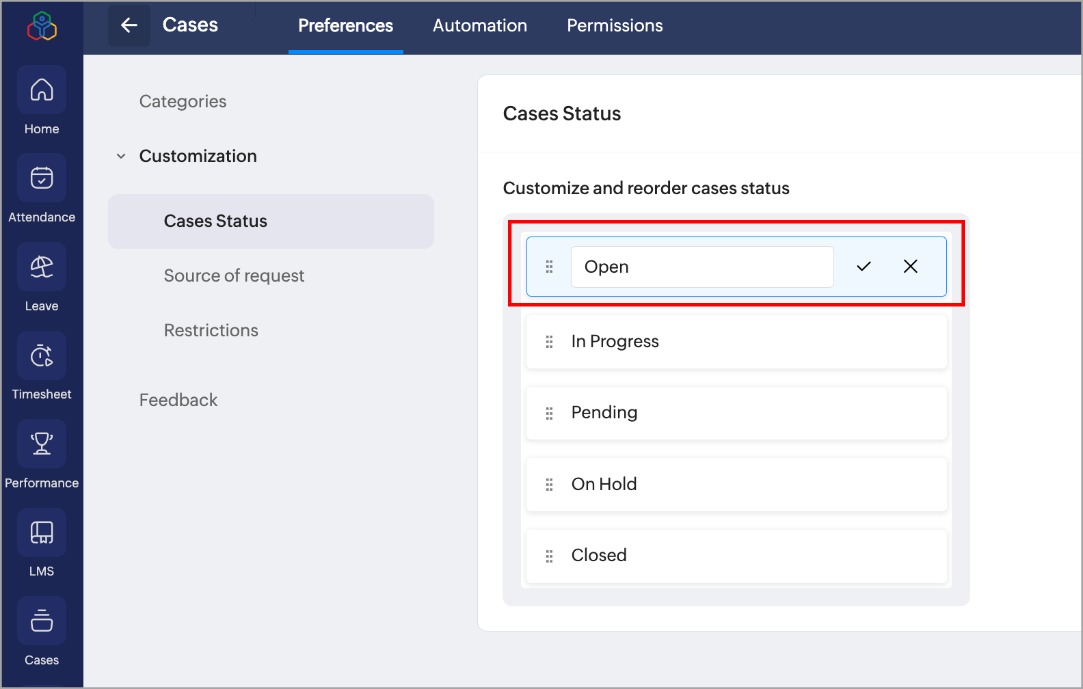
Task: Switch to the Permissions tab
Action: click(x=614, y=26)
